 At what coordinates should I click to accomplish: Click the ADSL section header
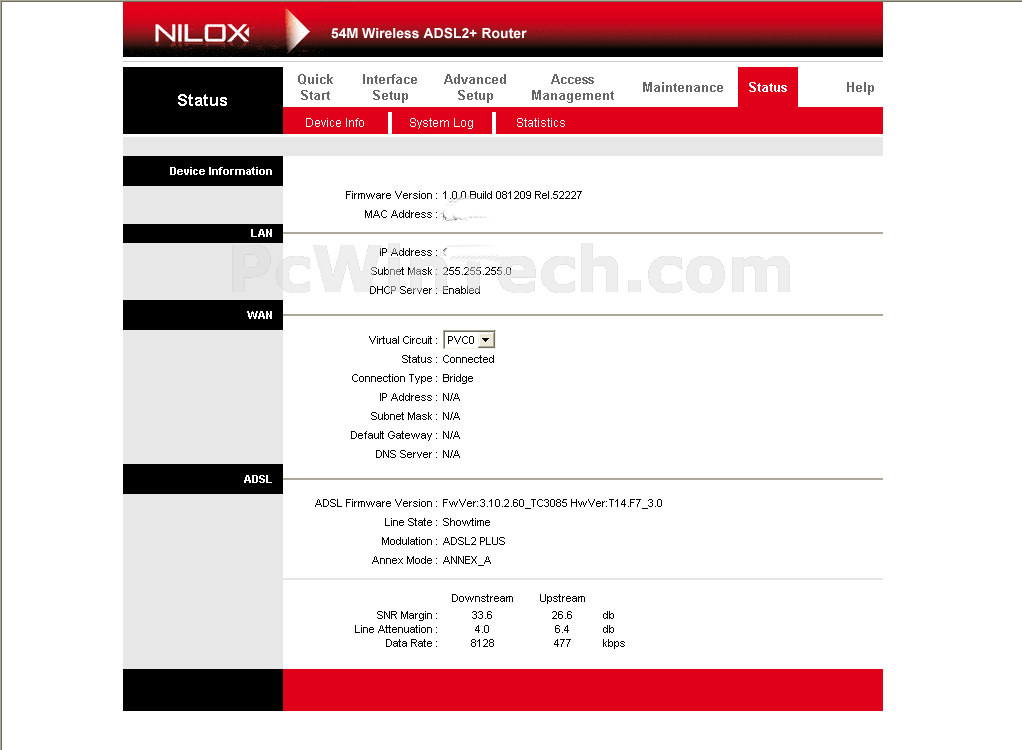pos(203,479)
